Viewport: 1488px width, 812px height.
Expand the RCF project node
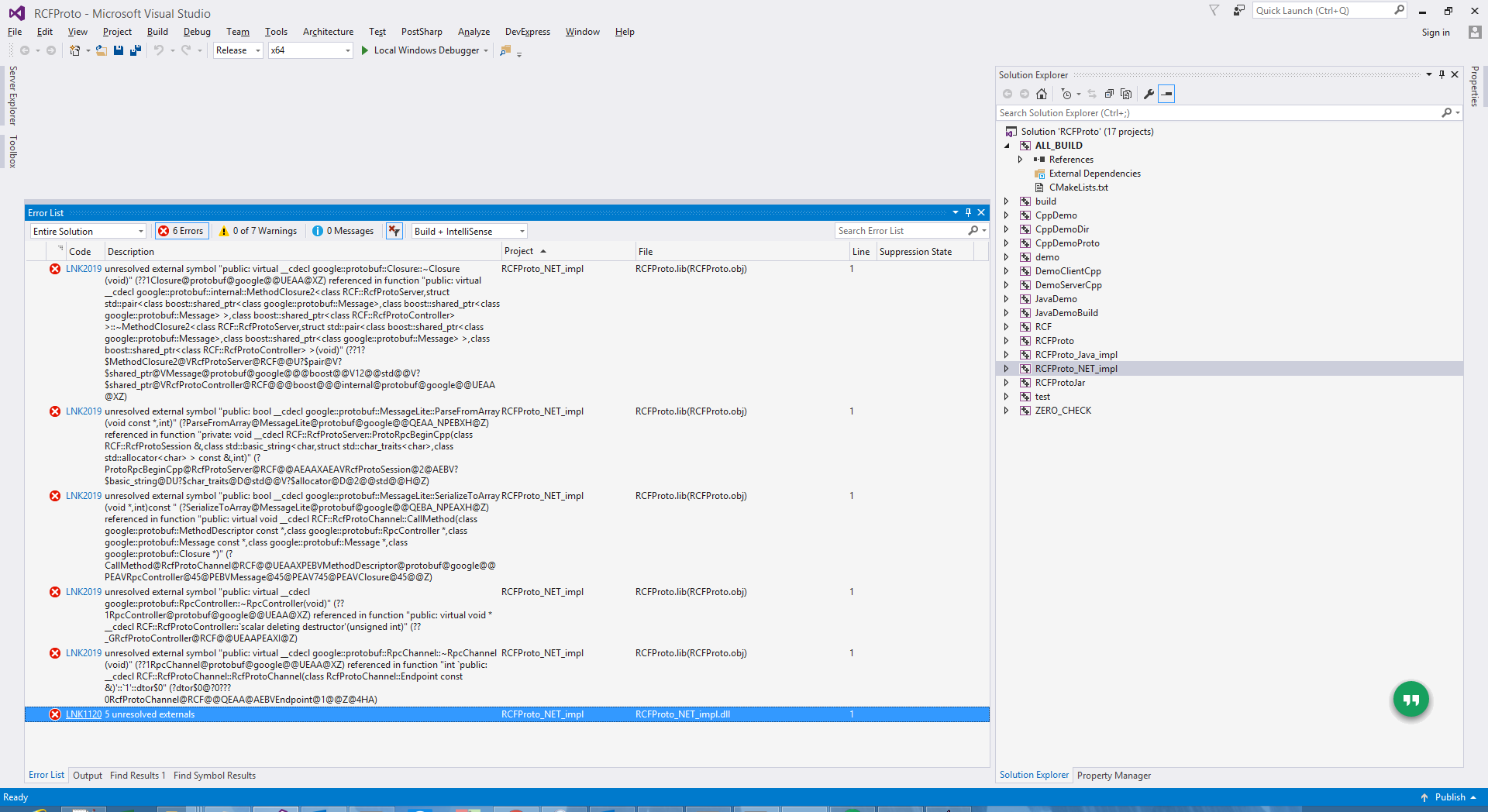click(x=1007, y=327)
